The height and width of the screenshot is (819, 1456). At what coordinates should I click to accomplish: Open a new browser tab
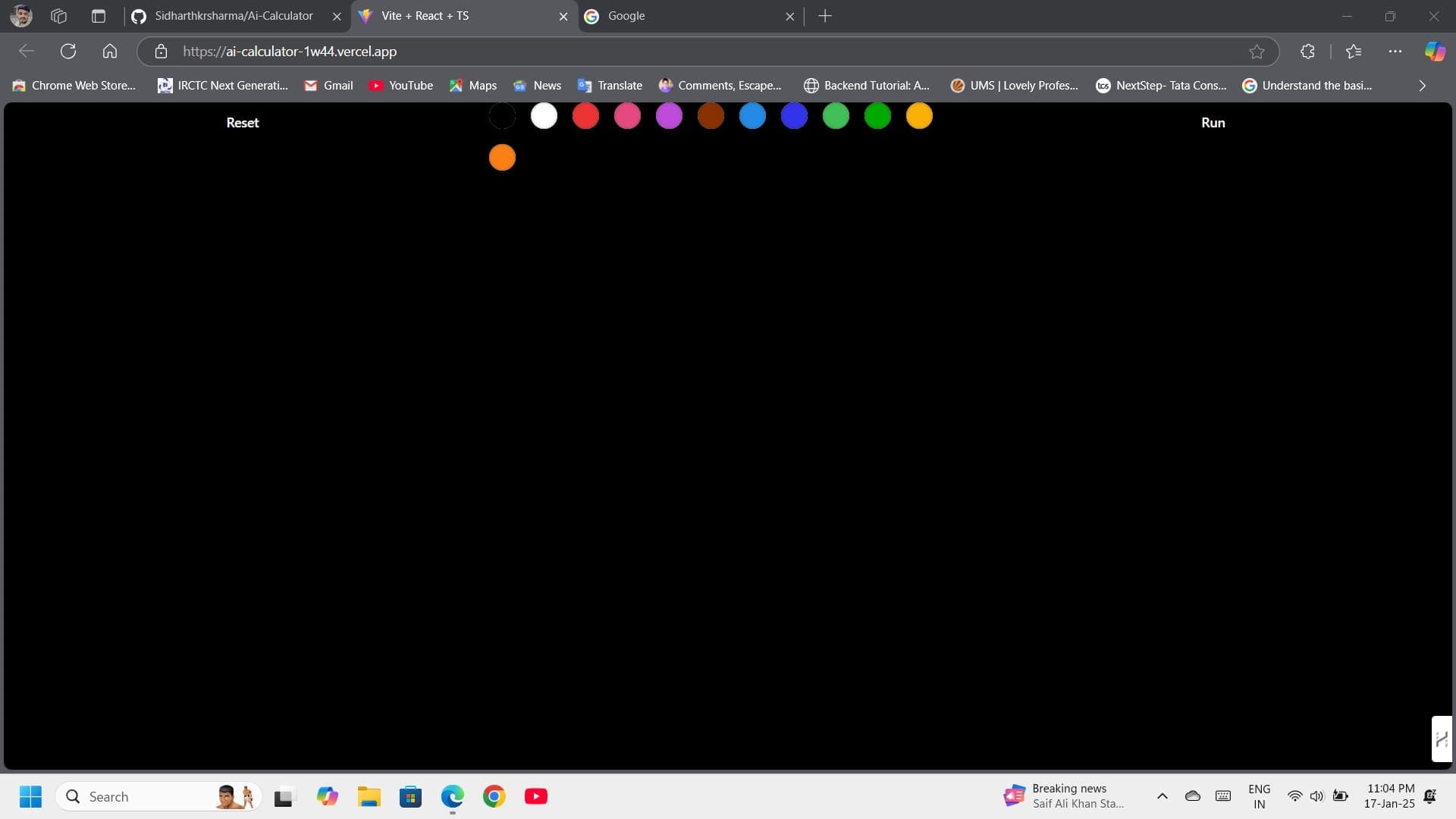click(825, 16)
